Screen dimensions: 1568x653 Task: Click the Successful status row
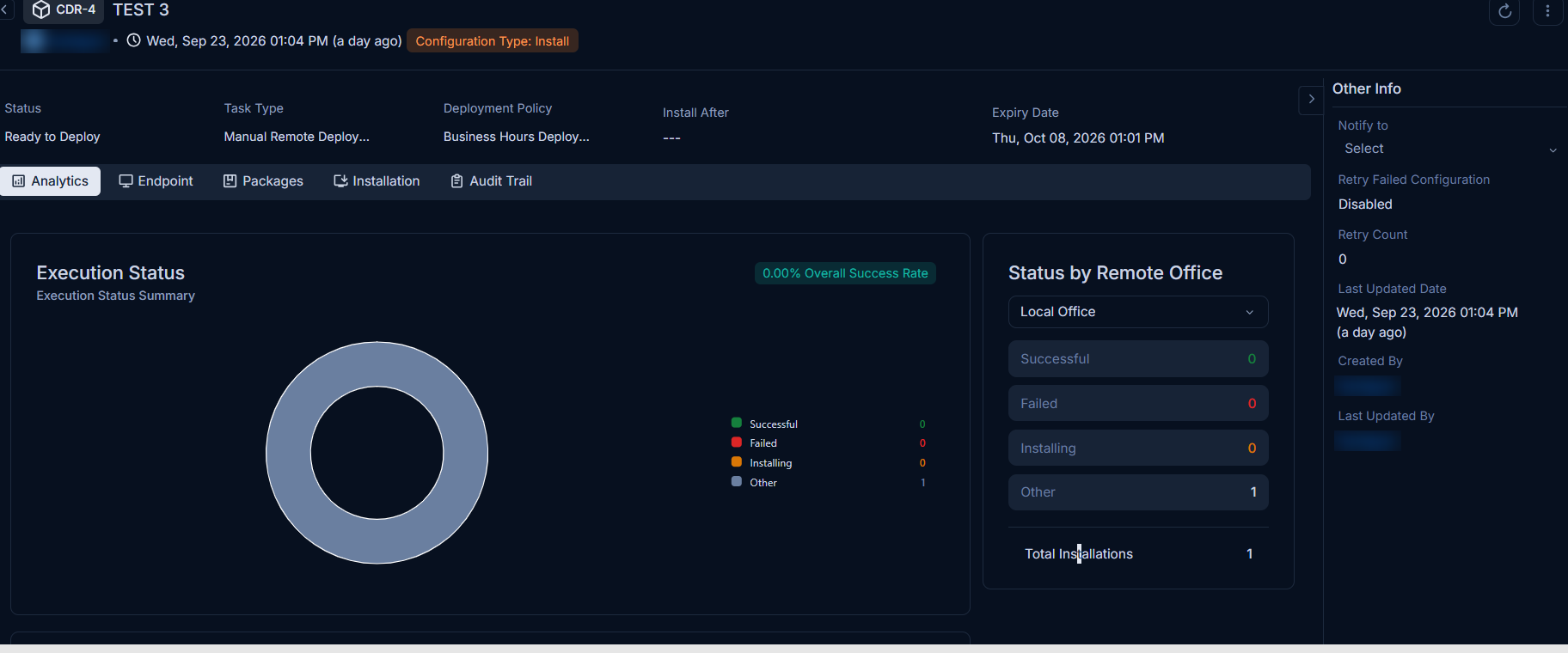point(1138,359)
